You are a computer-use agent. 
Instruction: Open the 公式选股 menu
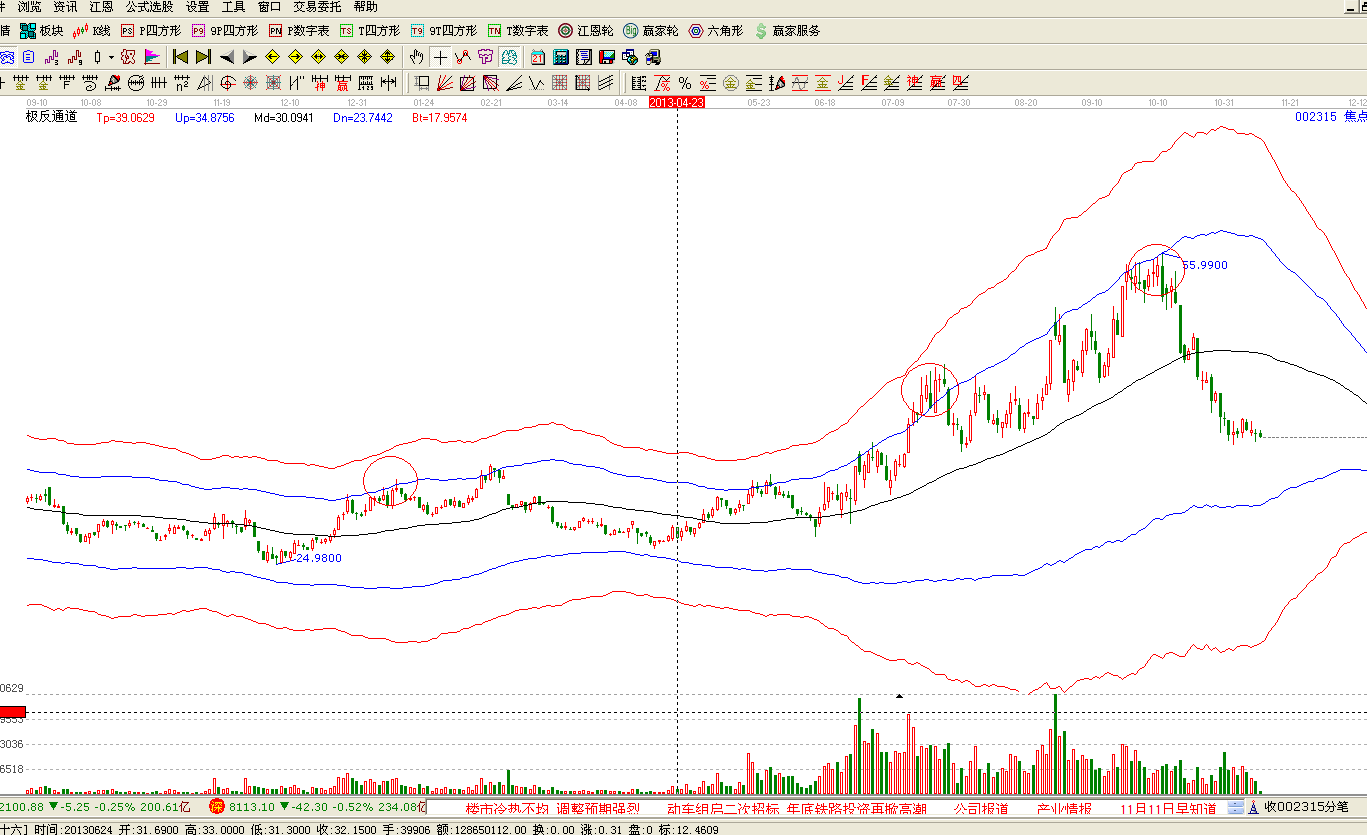click(x=148, y=7)
